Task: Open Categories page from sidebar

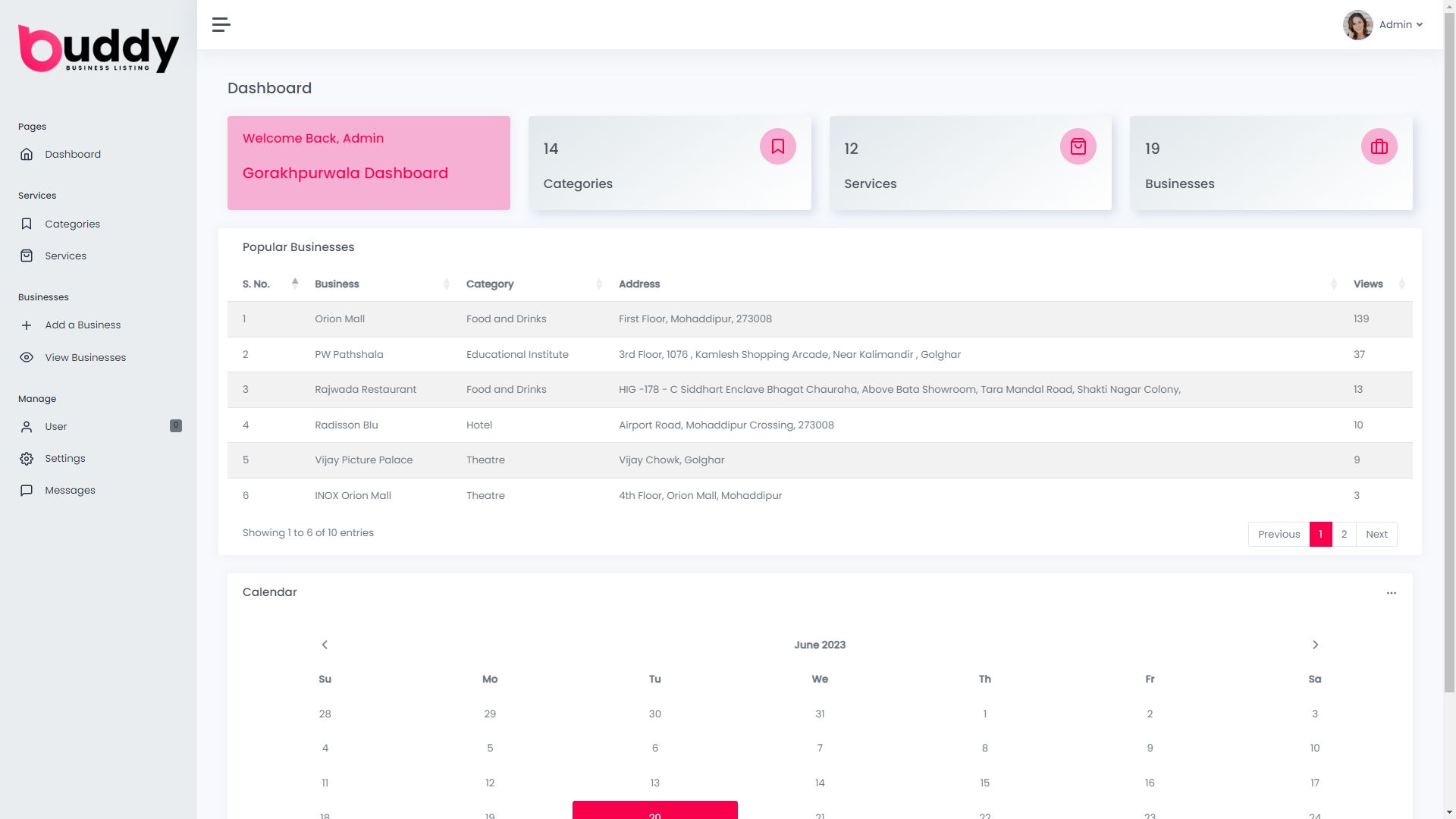Action: click(72, 224)
